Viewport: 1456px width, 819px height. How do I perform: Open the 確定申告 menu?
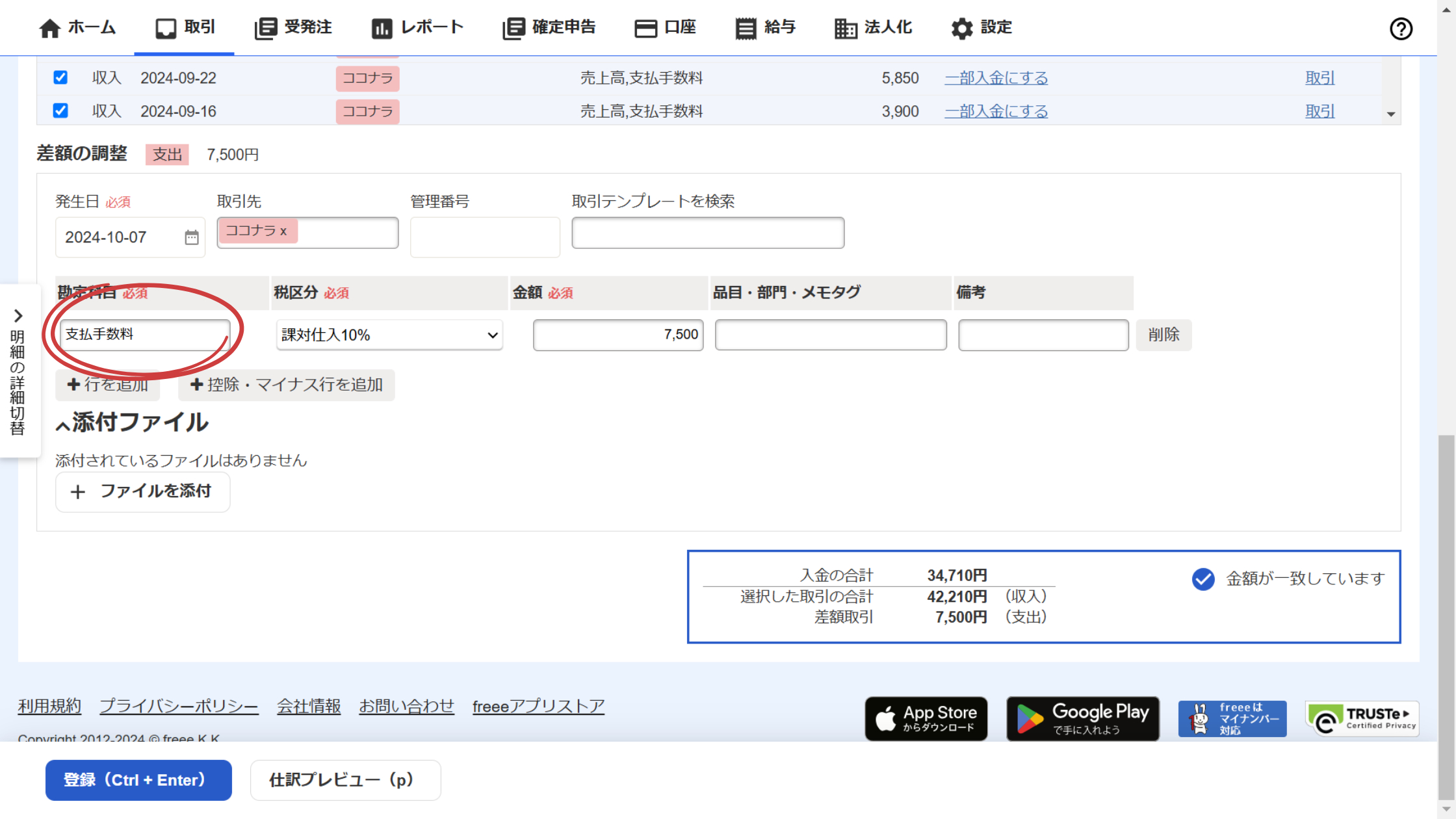(549, 27)
